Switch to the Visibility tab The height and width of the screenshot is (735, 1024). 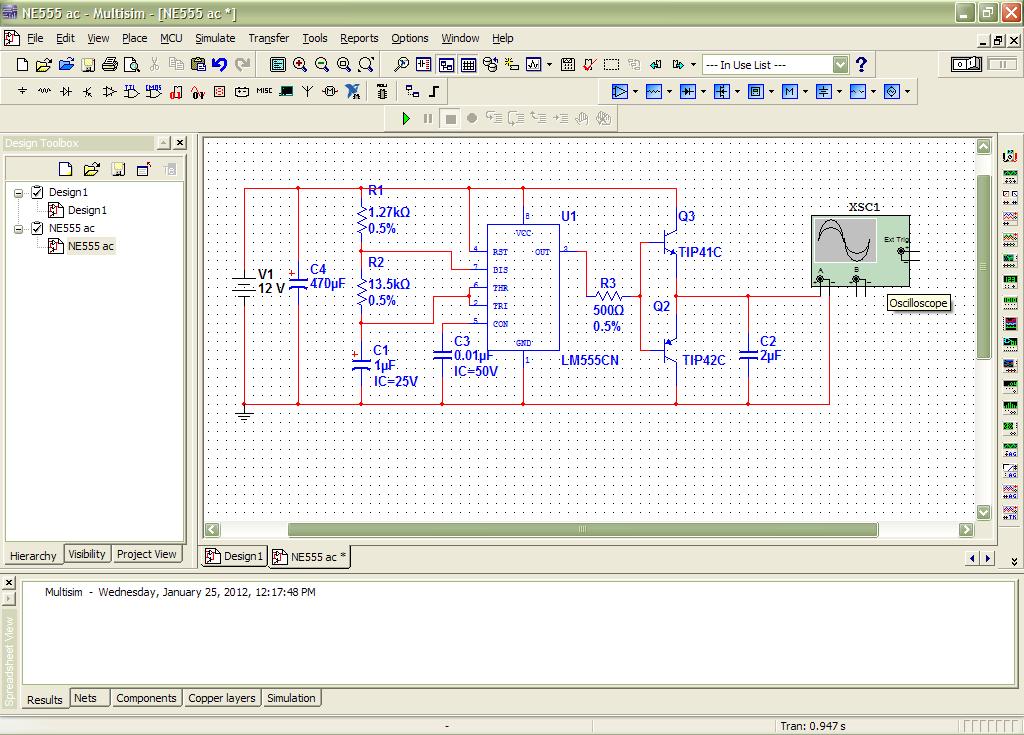87,554
